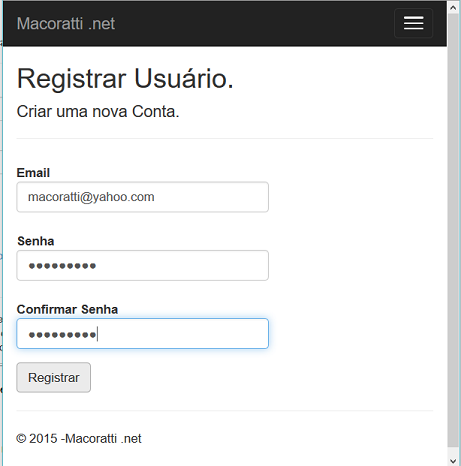
Task: Select the Confirmar Senha password field
Action: pyautogui.click(x=142, y=334)
